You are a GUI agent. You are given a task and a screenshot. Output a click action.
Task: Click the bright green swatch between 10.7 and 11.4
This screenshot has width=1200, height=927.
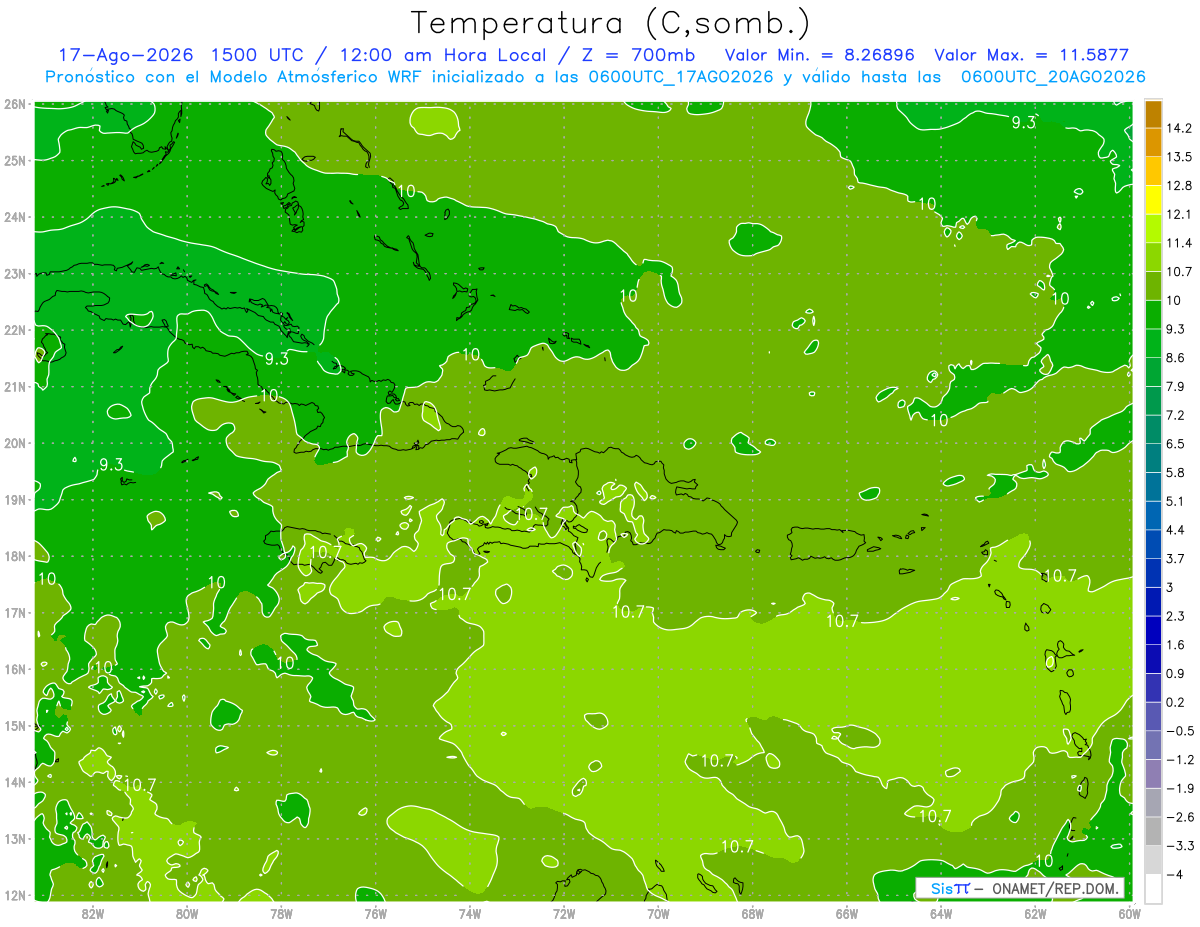point(1153,257)
